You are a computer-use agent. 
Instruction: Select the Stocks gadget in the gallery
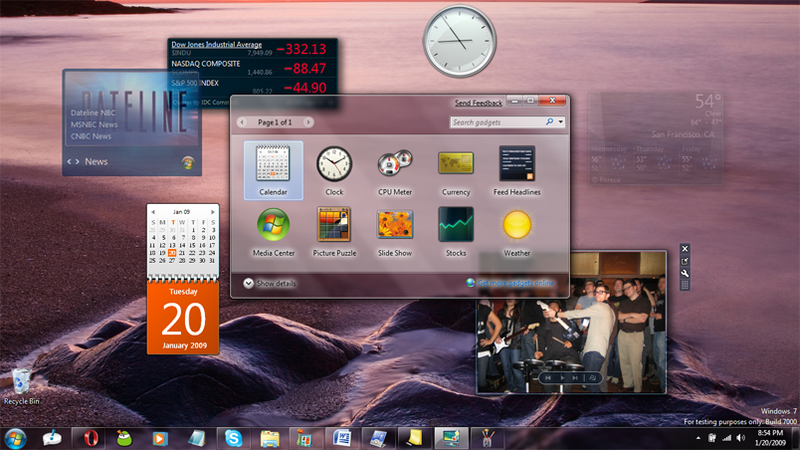(456, 231)
